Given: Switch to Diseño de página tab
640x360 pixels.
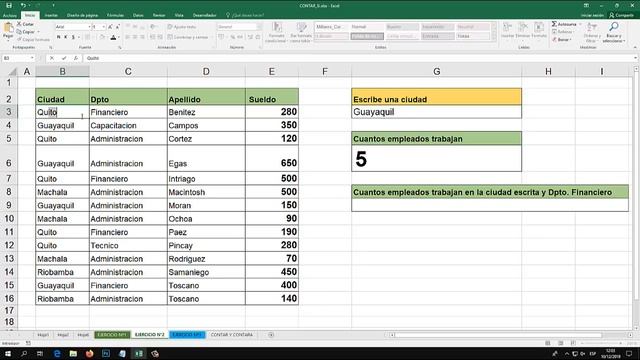Looking at the screenshot, I should [x=82, y=15].
